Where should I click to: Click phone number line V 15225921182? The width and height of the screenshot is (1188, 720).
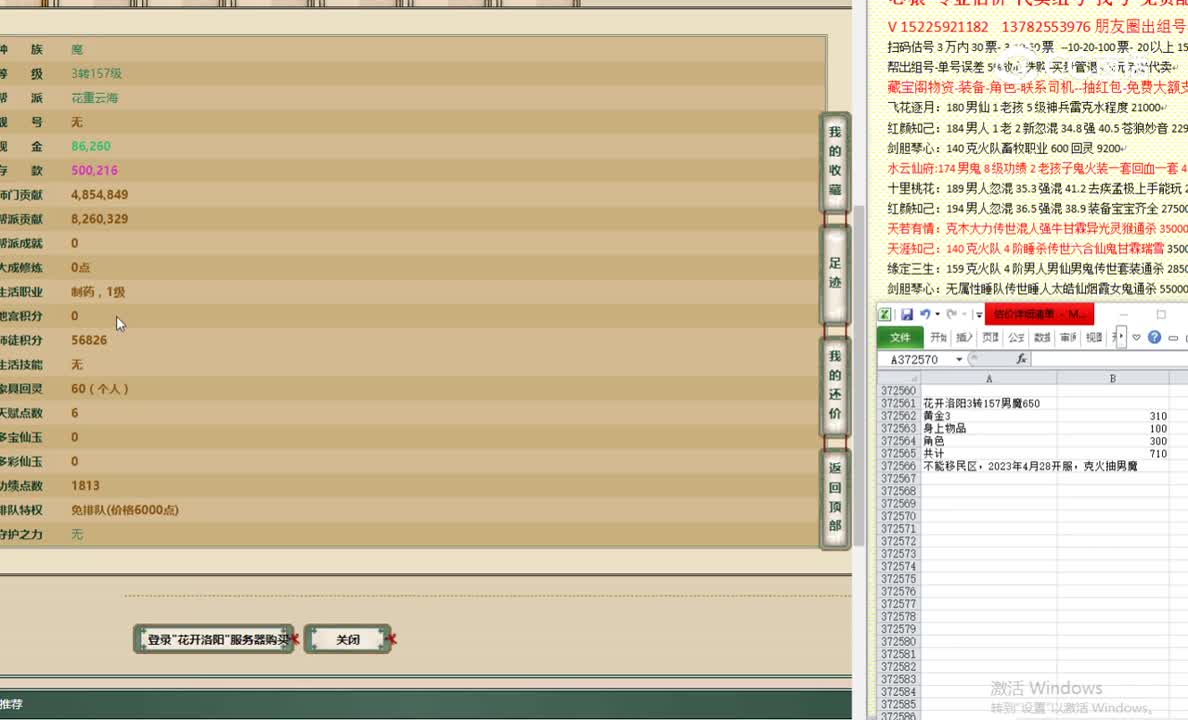pyautogui.click(x=1037, y=27)
